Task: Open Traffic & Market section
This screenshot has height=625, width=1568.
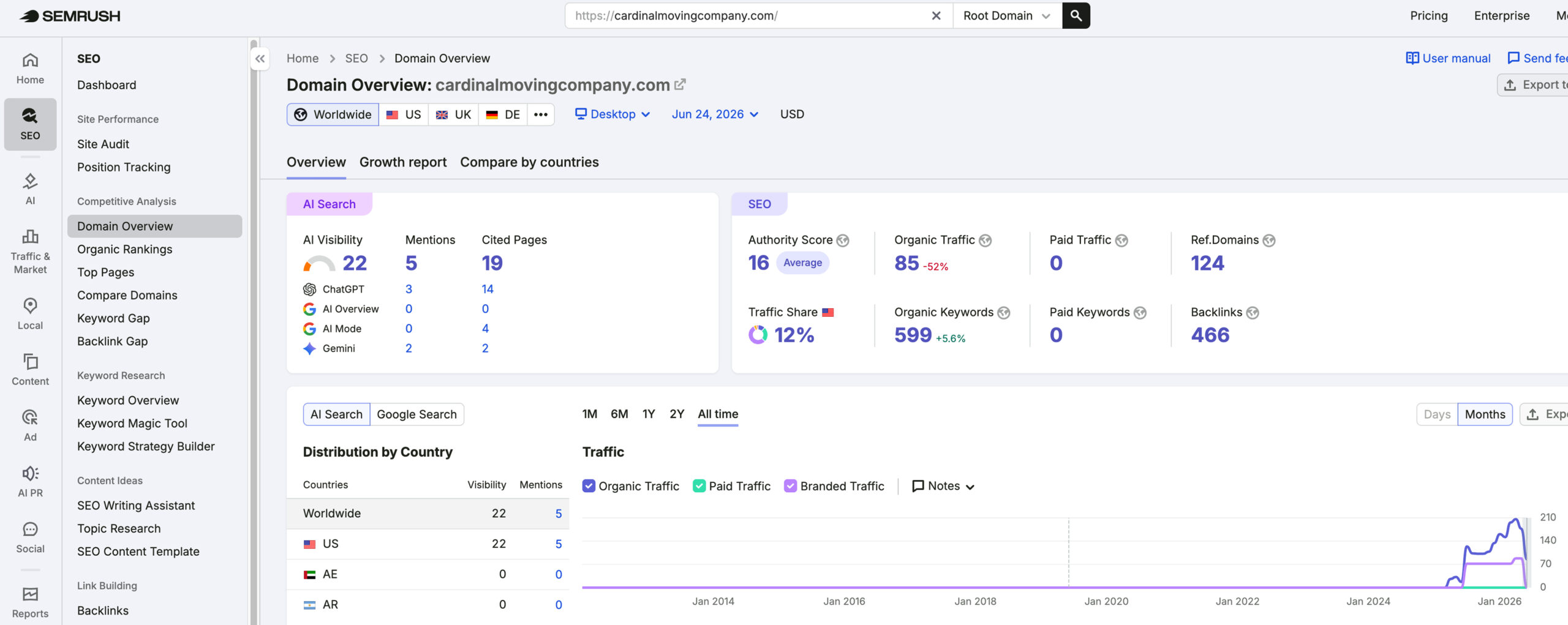Action: pos(30,252)
